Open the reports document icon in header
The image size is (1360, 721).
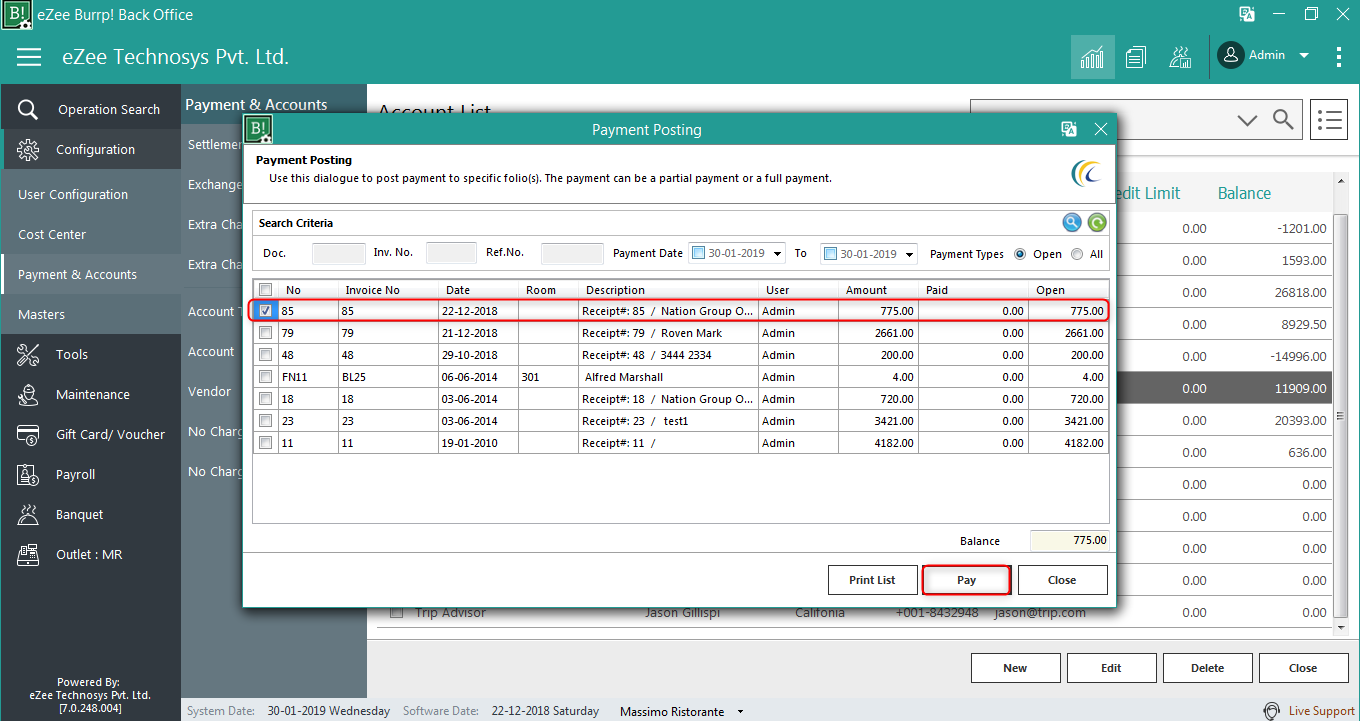(x=1135, y=57)
